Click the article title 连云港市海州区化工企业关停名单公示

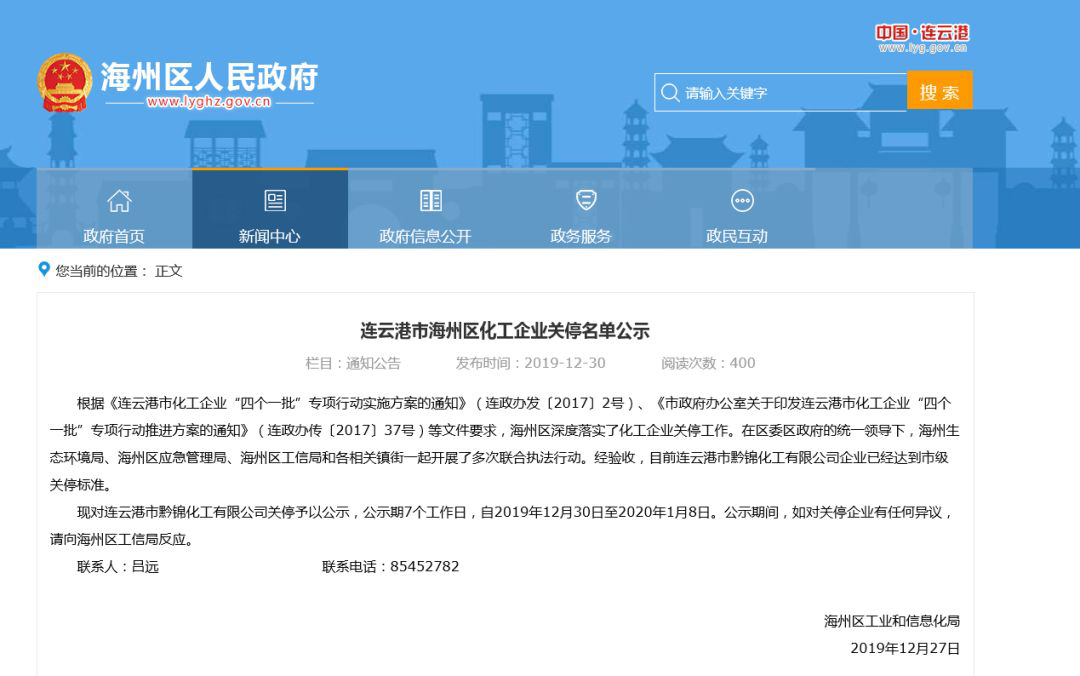(x=505, y=331)
